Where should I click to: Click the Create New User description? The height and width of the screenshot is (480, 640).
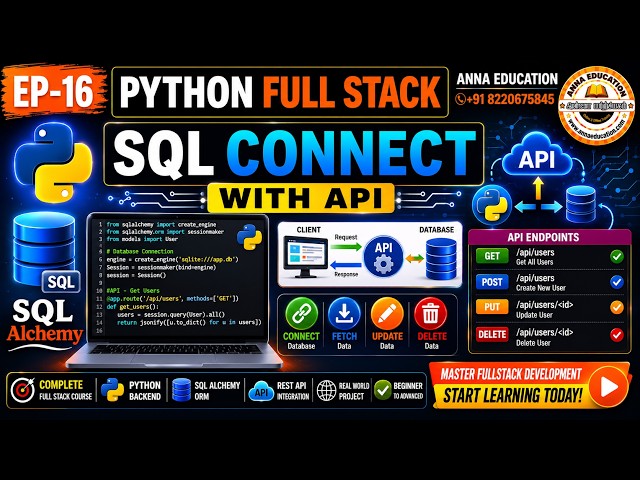[x=541, y=288]
